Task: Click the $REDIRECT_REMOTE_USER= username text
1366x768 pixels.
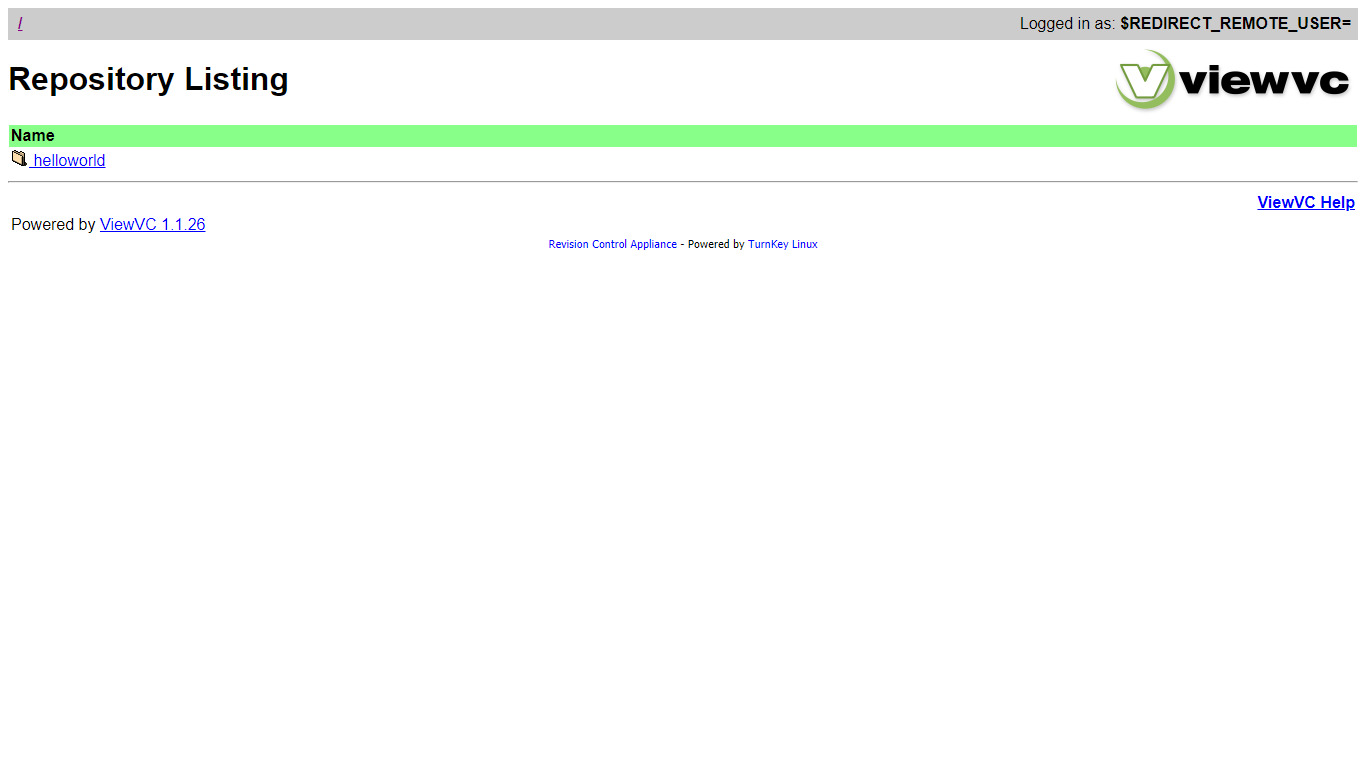Action: point(1235,24)
